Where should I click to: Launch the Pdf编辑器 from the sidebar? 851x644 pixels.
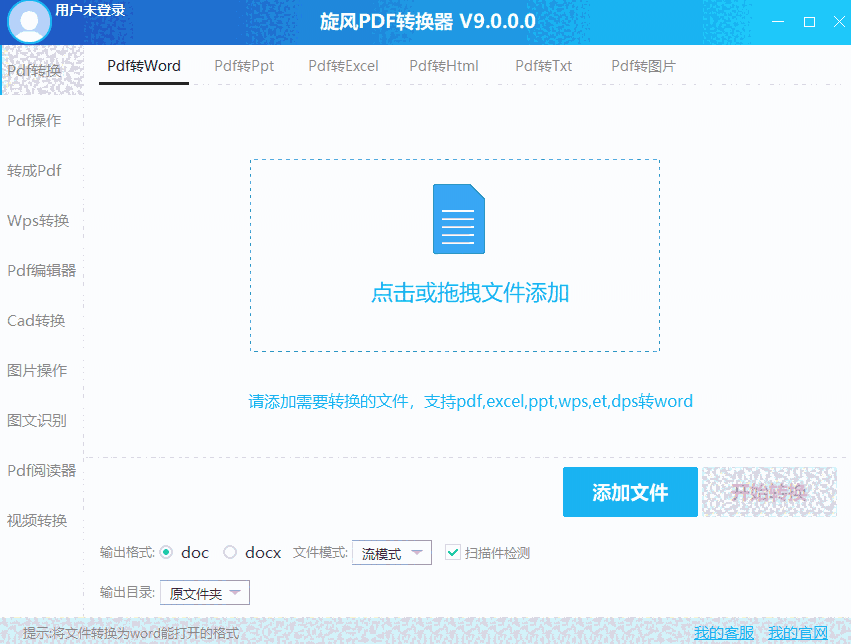tap(40, 270)
